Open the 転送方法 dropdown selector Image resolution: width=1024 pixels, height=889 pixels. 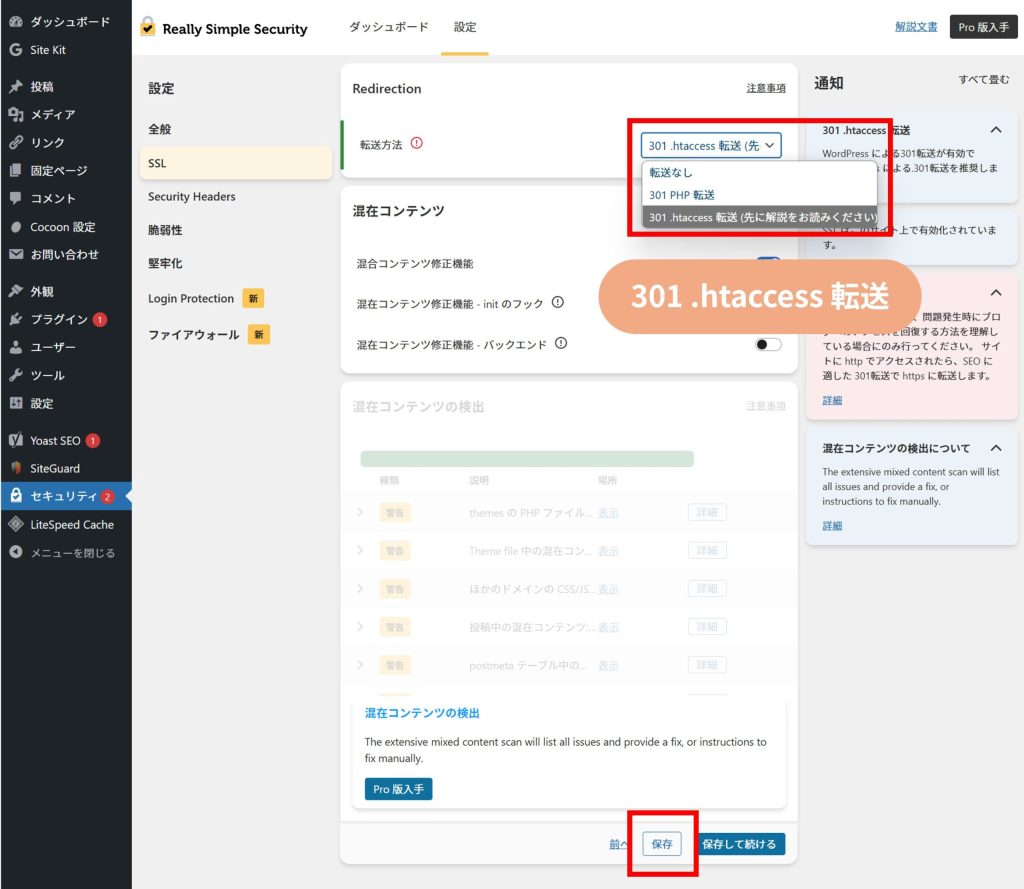tap(711, 145)
